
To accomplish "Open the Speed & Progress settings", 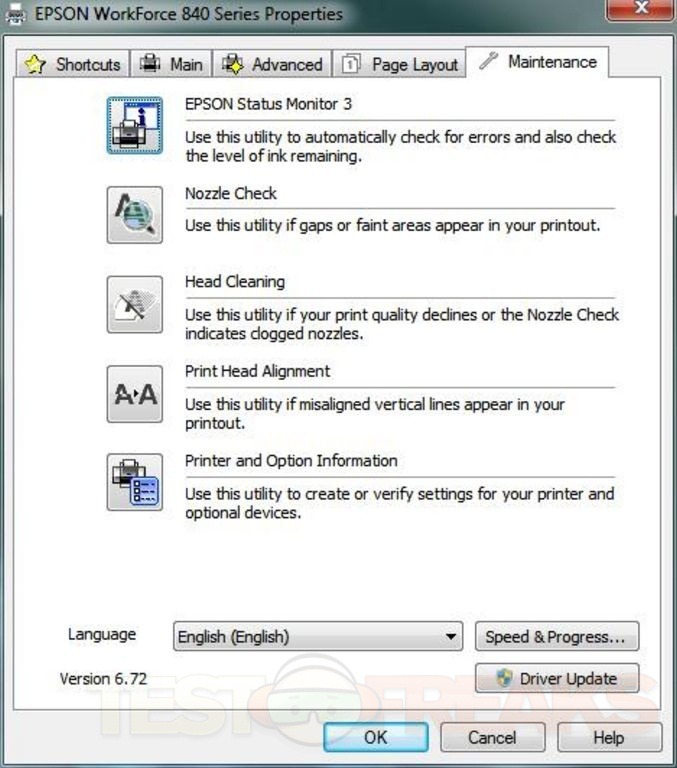I will tap(556, 636).
